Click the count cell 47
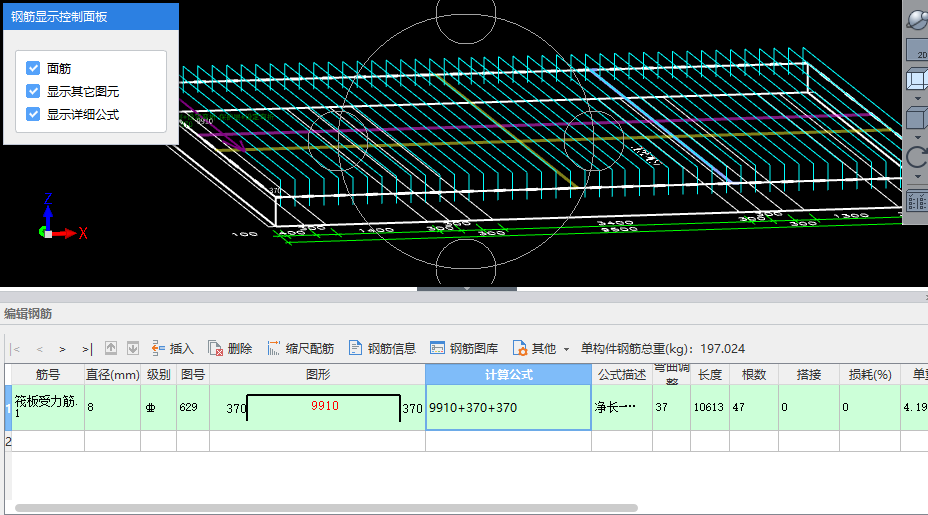The height and width of the screenshot is (515, 928). (x=754, y=407)
